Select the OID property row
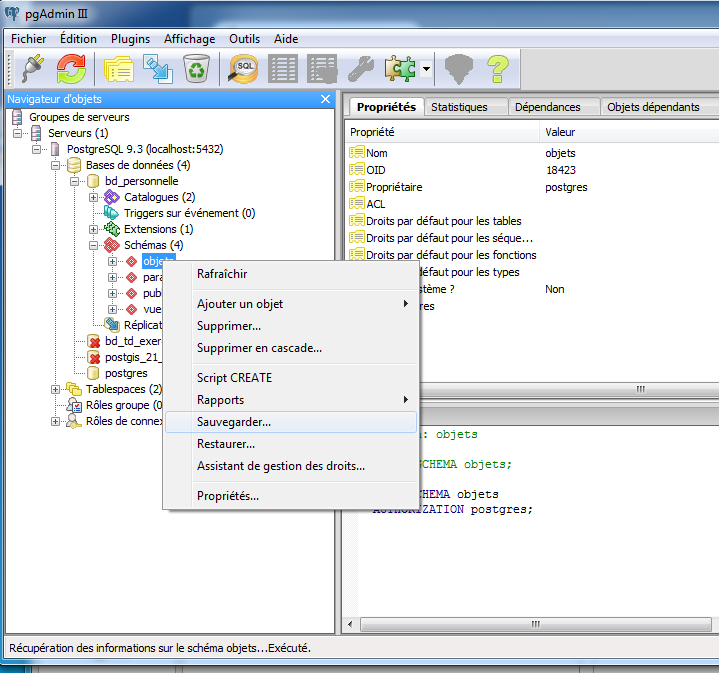The height and width of the screenshot is (673, 719). (532, 170)
